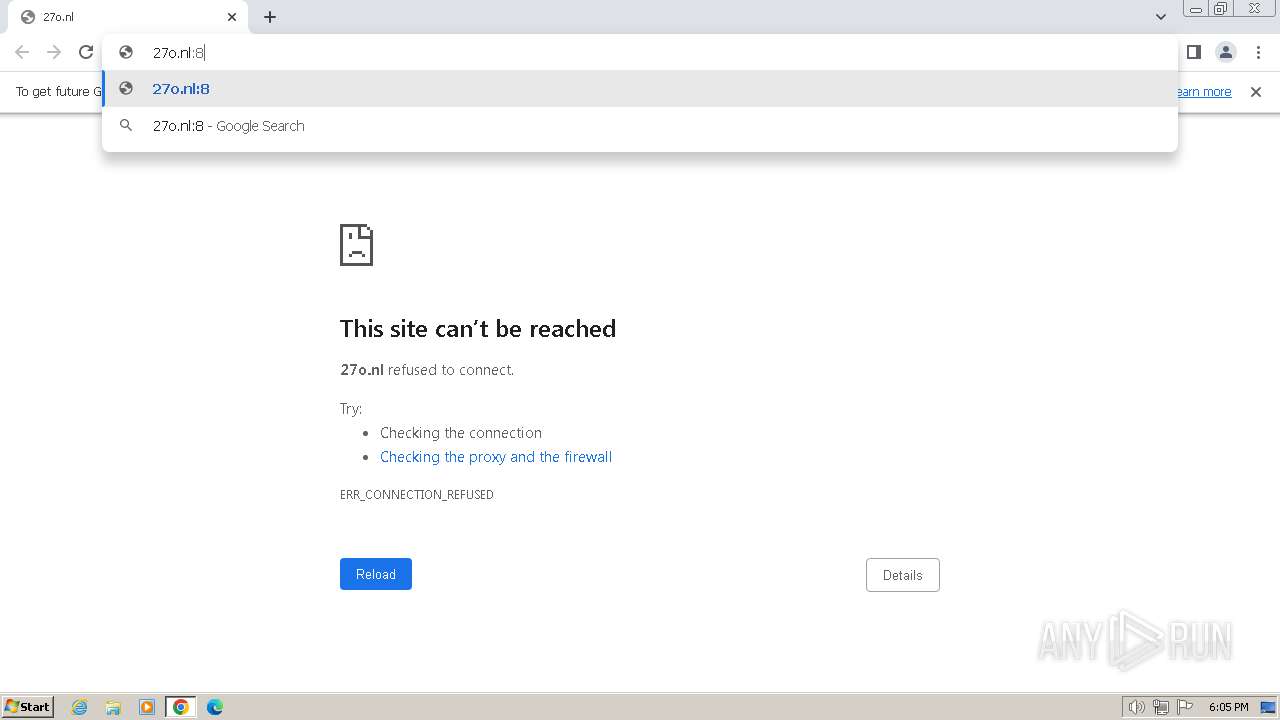Viewport: 1280px width, 720px height.
Task: Open Checking the proxy and the firewall link
Action: (496, 457)
